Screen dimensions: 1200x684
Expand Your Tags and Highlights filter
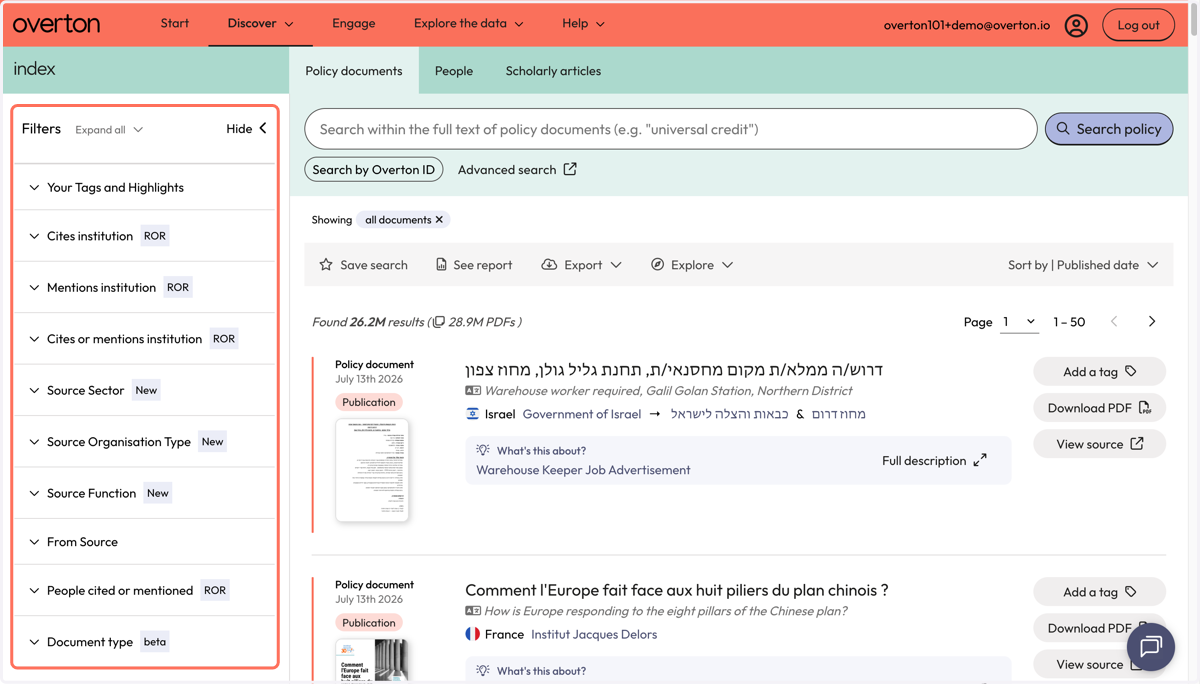pos(144,187)
